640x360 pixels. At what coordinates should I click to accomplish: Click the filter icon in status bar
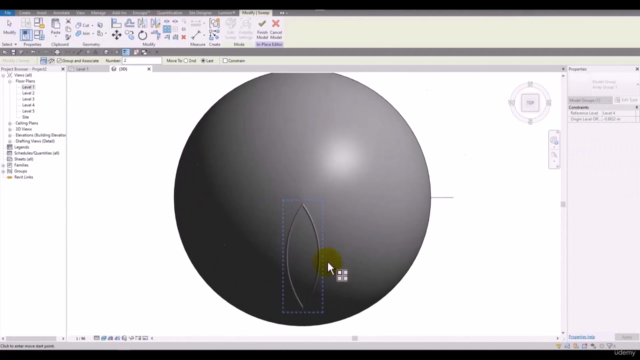610,346
